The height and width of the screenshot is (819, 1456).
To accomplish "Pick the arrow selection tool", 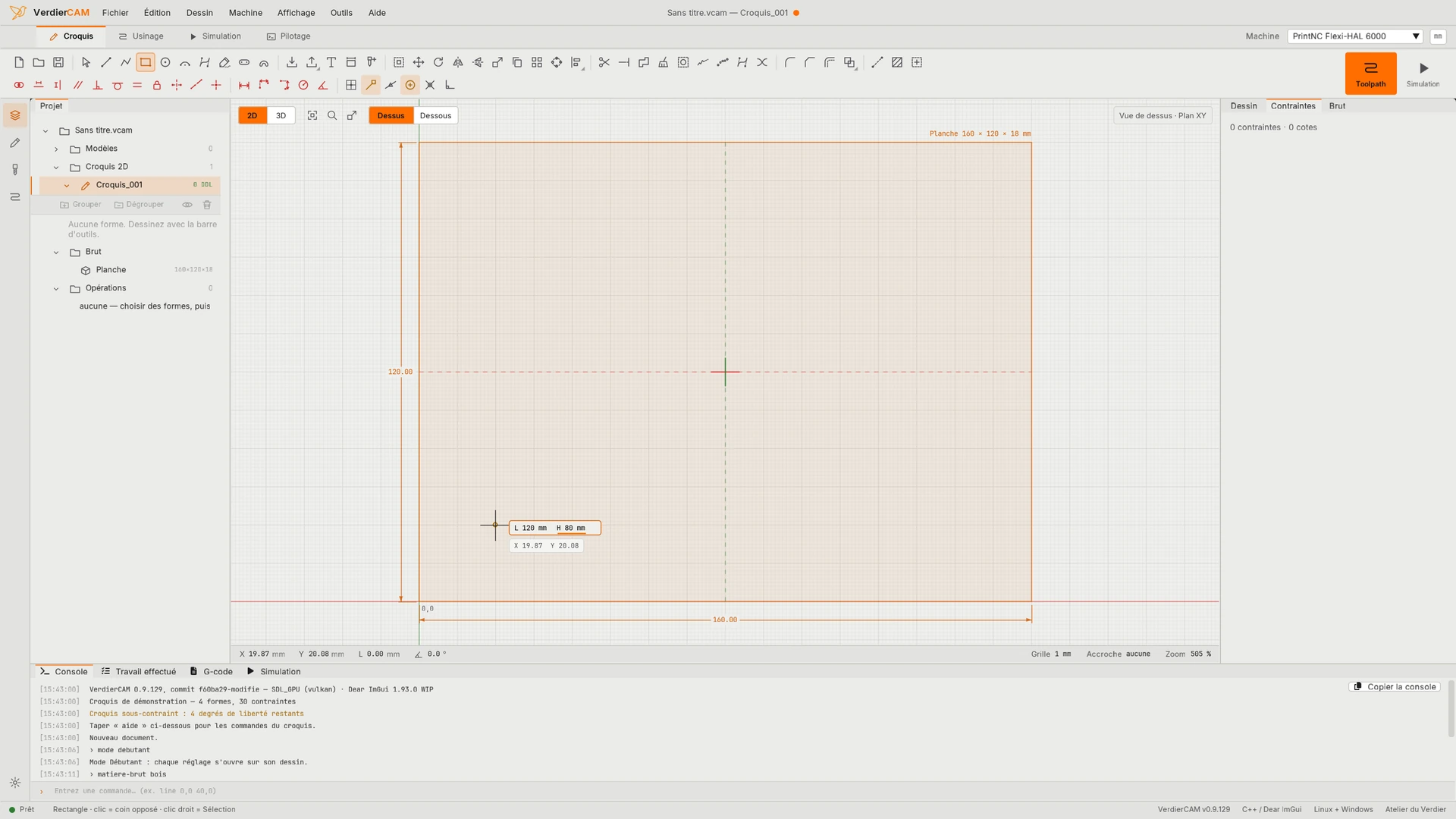I will point(86,62).
